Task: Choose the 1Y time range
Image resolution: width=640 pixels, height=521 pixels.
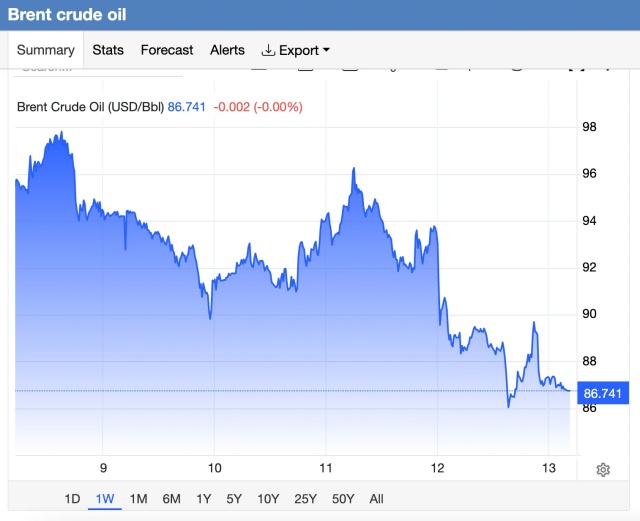Action: click(204, 499)
